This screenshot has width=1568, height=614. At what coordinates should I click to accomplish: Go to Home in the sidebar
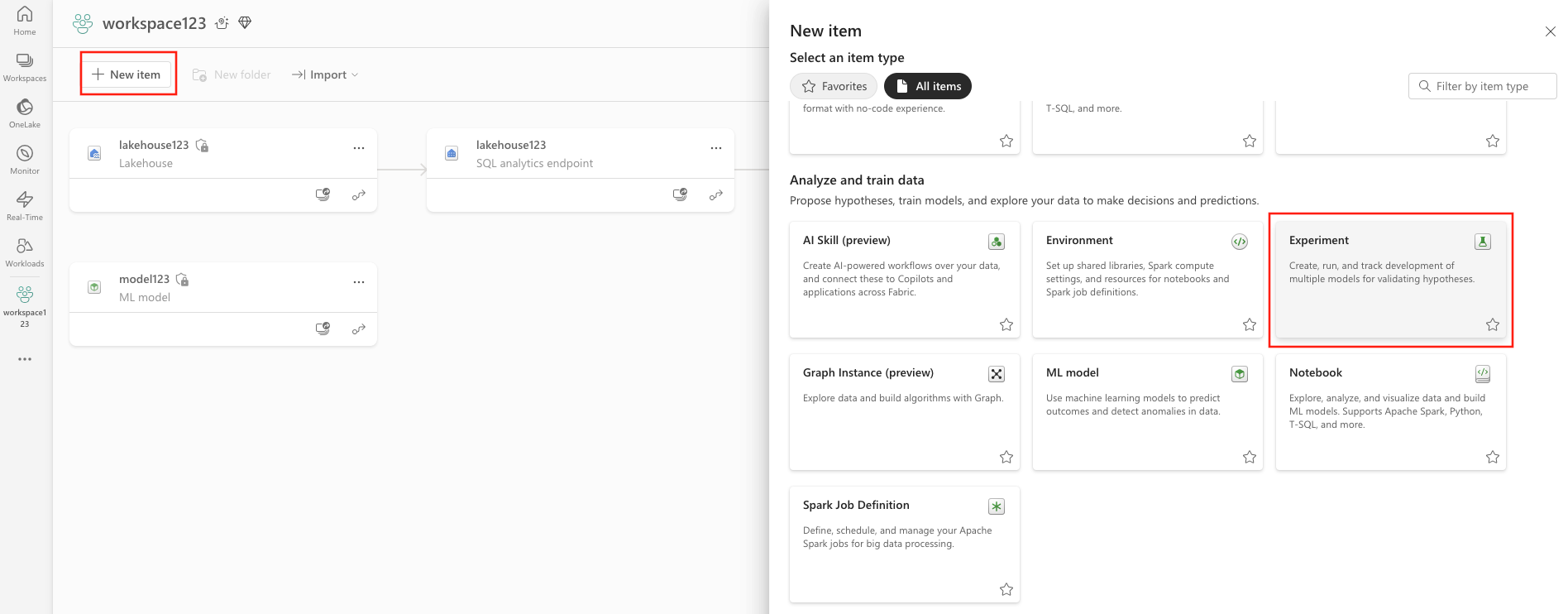25,20
